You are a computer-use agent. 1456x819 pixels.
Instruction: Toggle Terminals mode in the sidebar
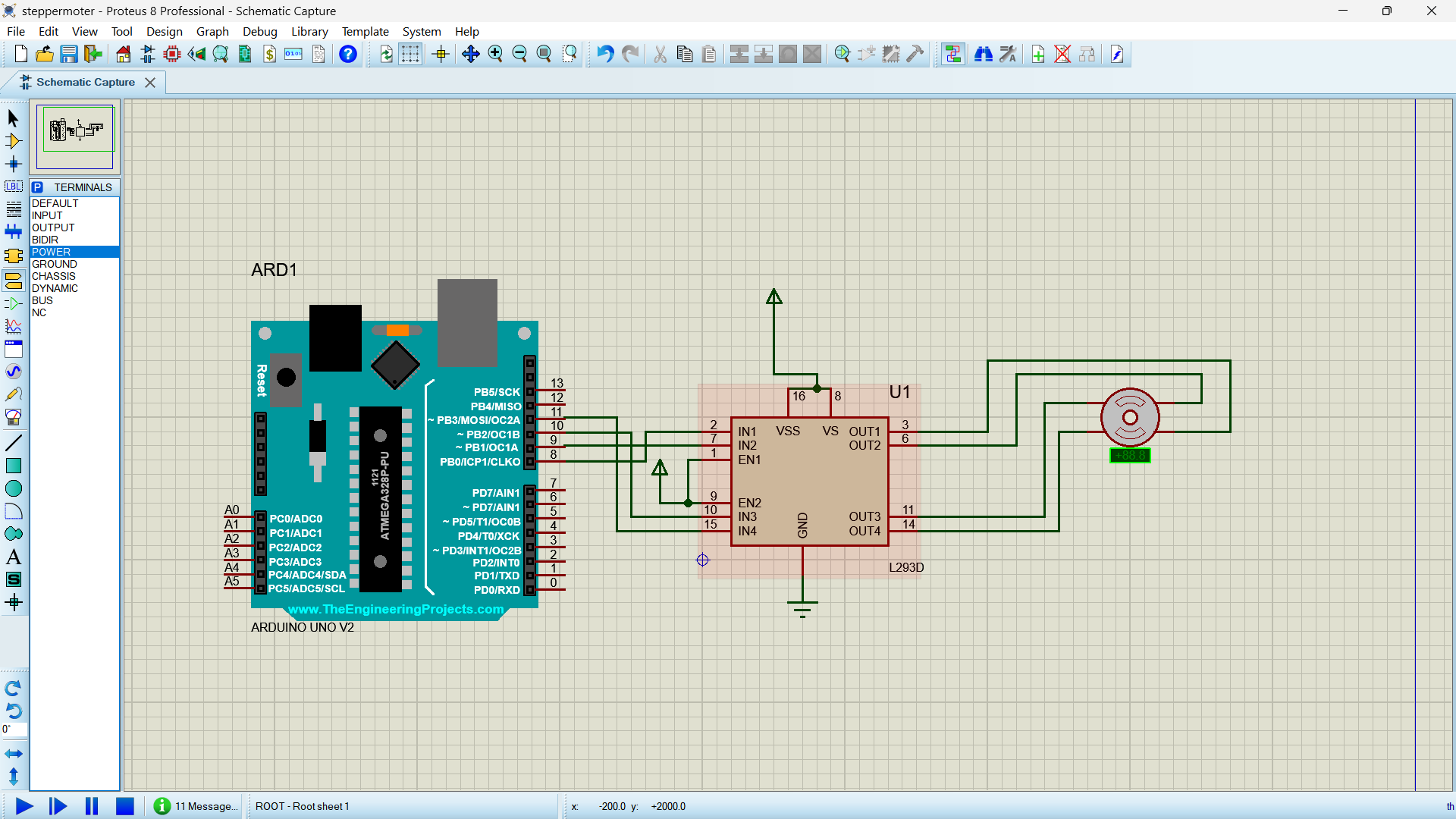click(x=13, y=281)
